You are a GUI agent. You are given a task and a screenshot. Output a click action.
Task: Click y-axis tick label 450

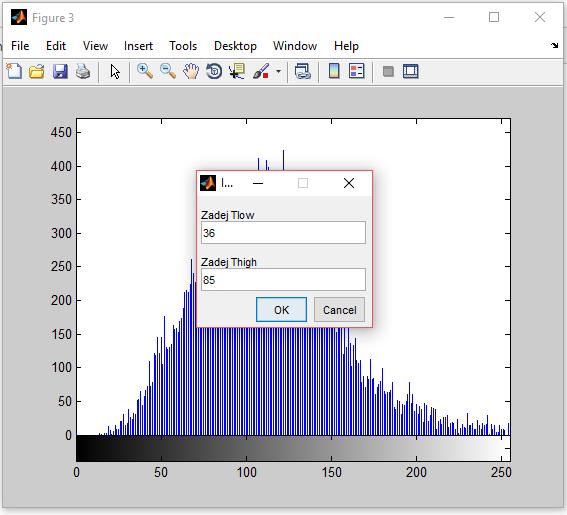[x=61, y=132]
